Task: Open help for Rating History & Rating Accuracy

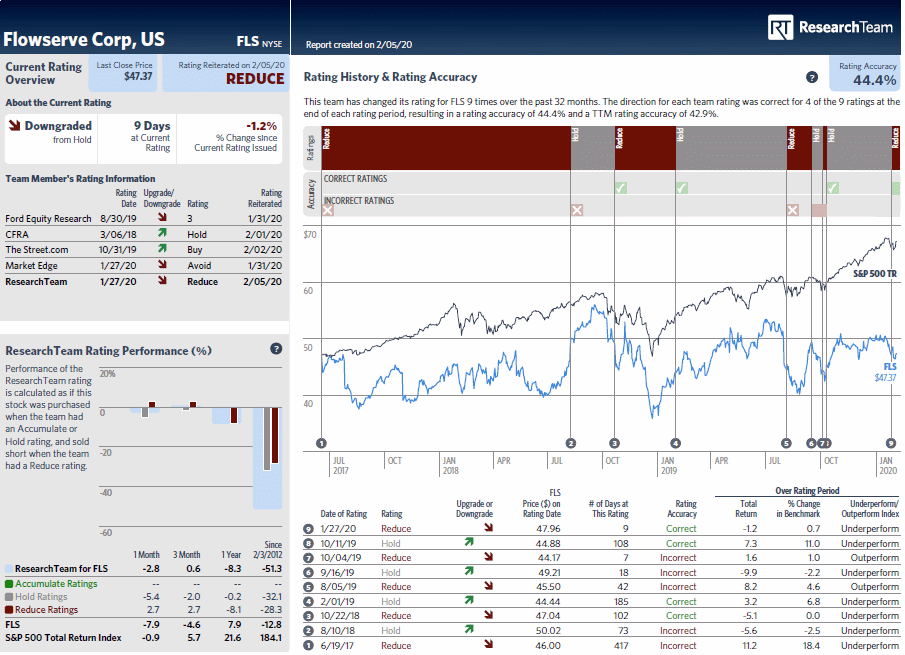Action: (811, 77)
